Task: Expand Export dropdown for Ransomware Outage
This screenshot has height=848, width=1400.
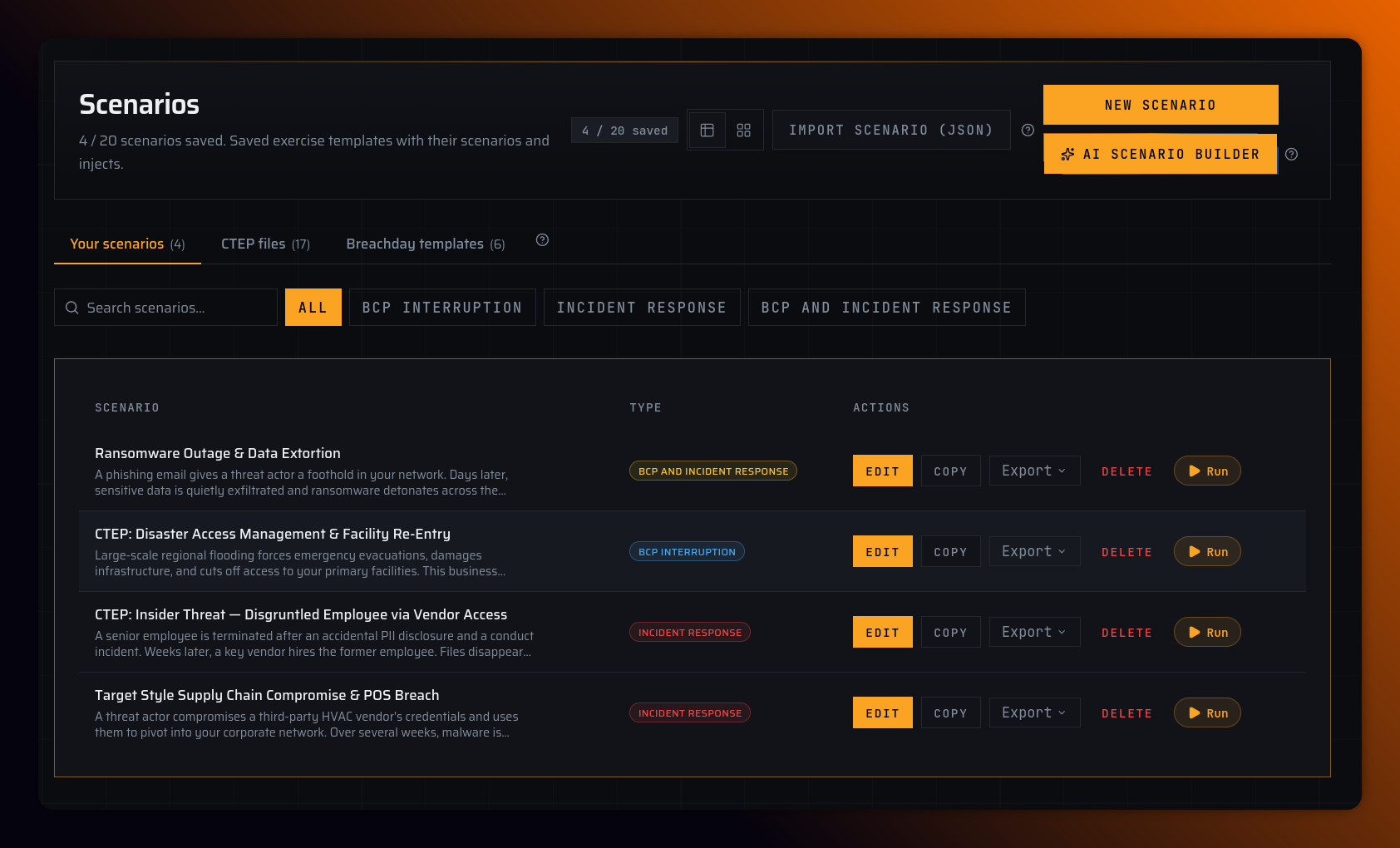Action: point(1035,471)
